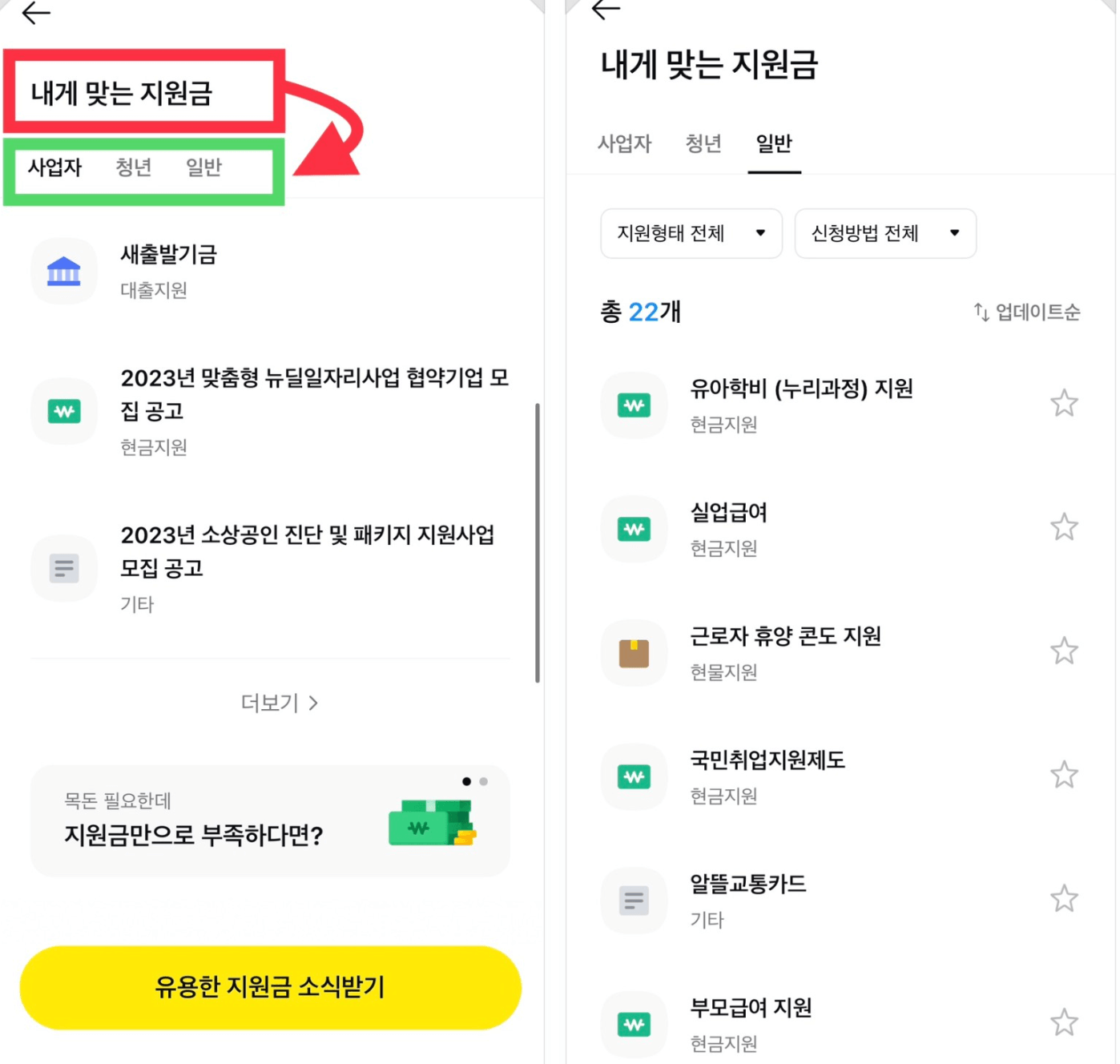Open the 지원형태 전체 dropdown

tap(691, 233)
